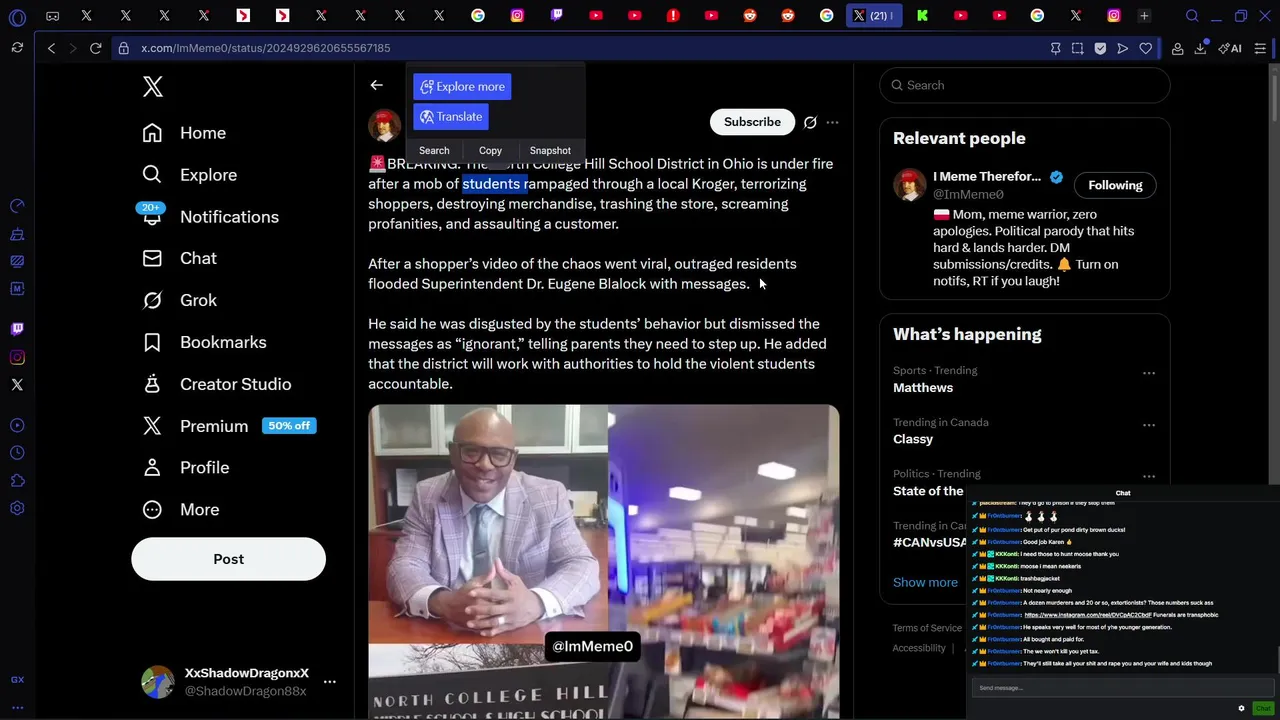The image size is (1280, 720).
Task: Click the GX icon at sidebar bottom
Action: click(17, 680)
